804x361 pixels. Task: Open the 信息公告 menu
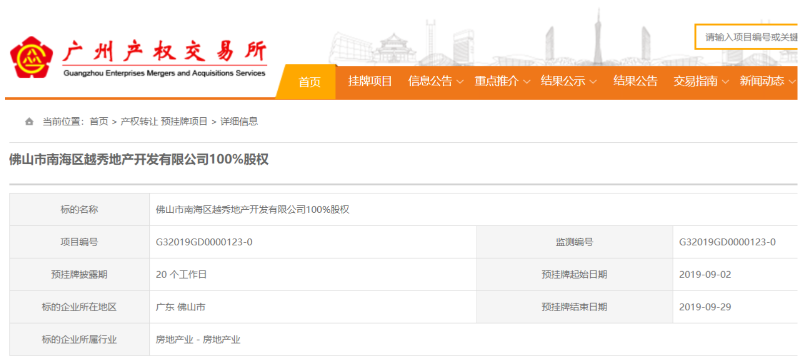(430, 81)
